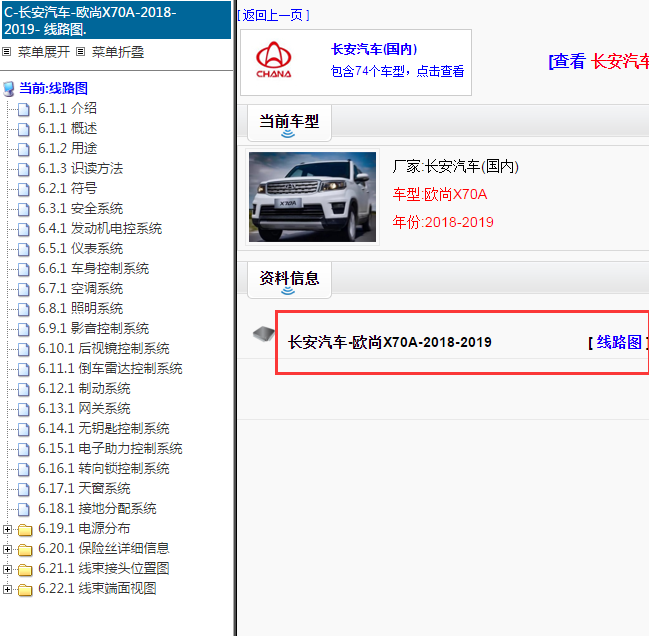Switch to the 资料信息 tab
This screenshot has width=649, height=636.
point(289,280)
